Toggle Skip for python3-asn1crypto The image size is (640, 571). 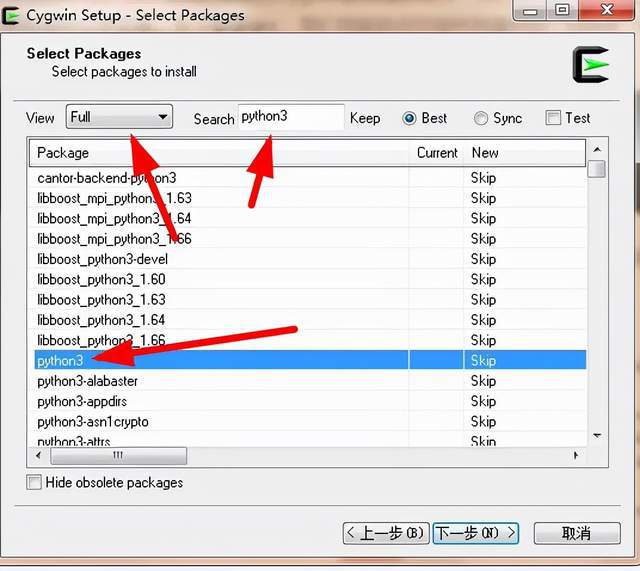(483, 422)
